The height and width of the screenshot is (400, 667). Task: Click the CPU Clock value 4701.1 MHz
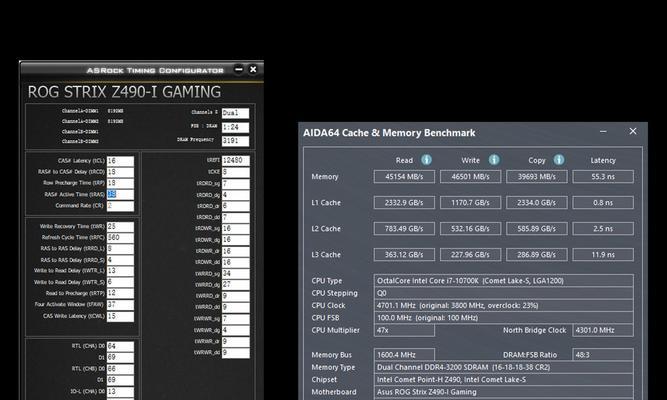(x=504, y=306)
